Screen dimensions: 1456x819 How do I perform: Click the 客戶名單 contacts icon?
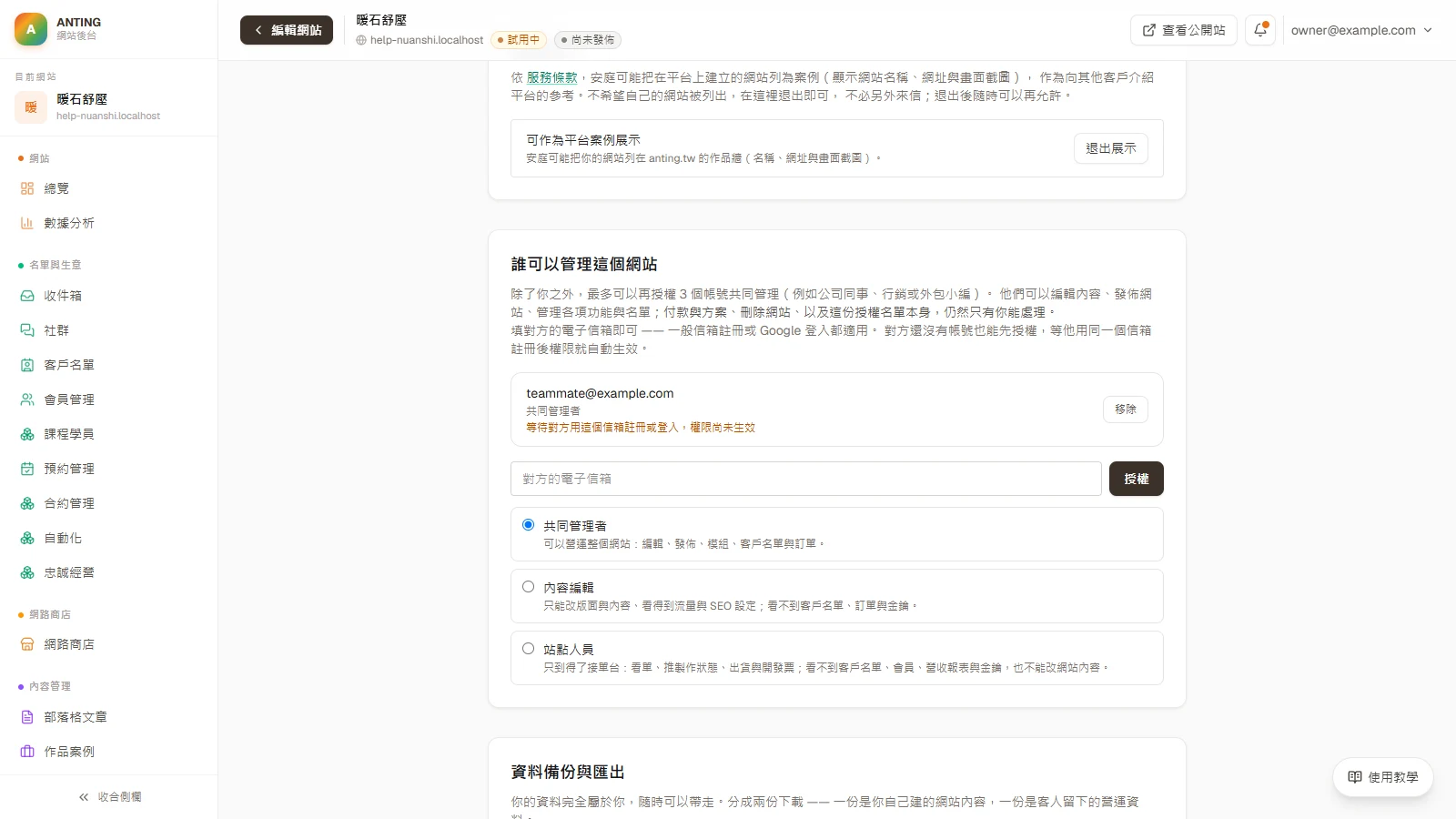click(x=27, y=365)
